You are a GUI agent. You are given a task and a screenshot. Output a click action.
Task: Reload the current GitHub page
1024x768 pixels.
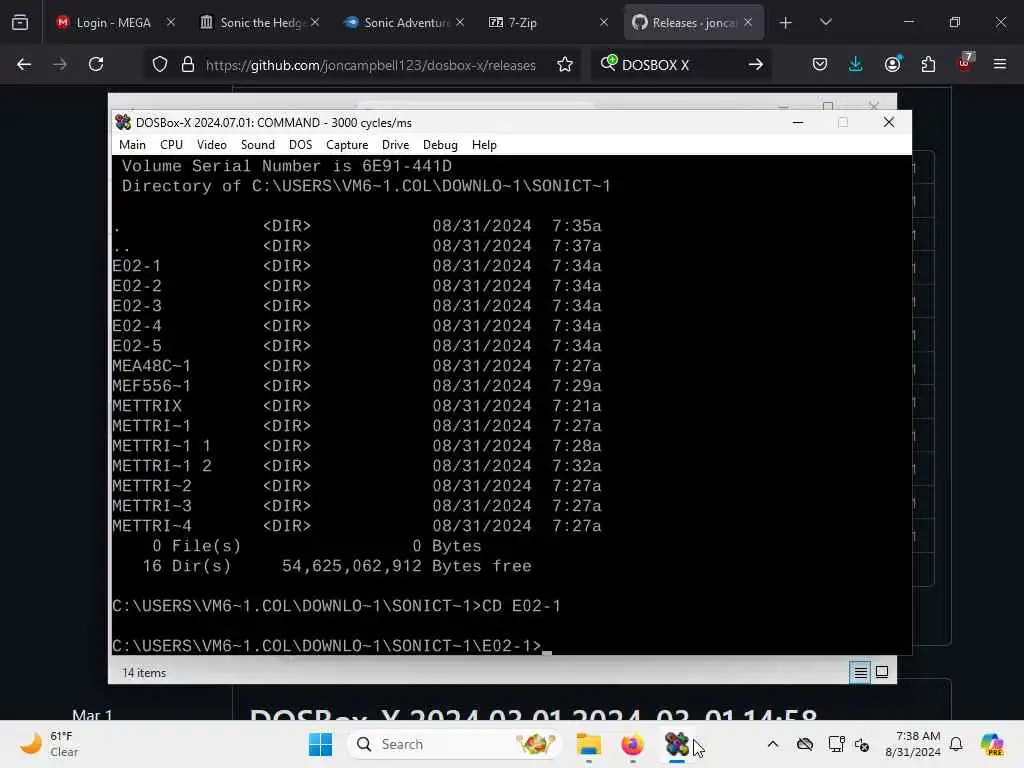click(x=96, y=64)
